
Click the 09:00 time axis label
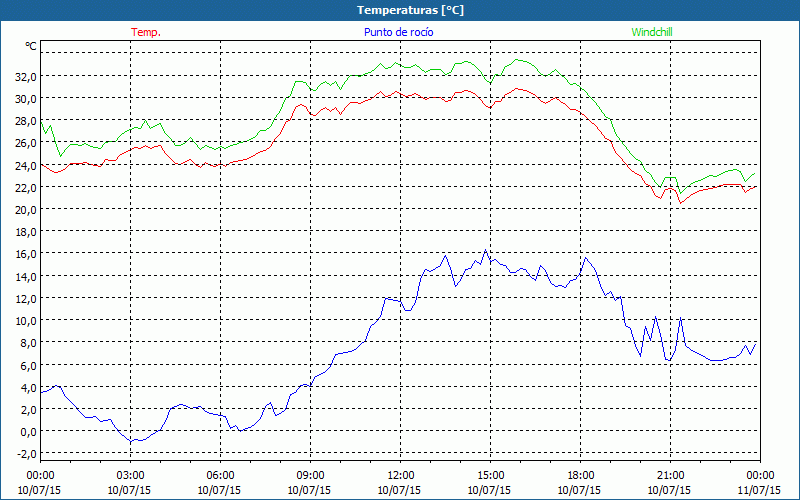pos(310,476)
